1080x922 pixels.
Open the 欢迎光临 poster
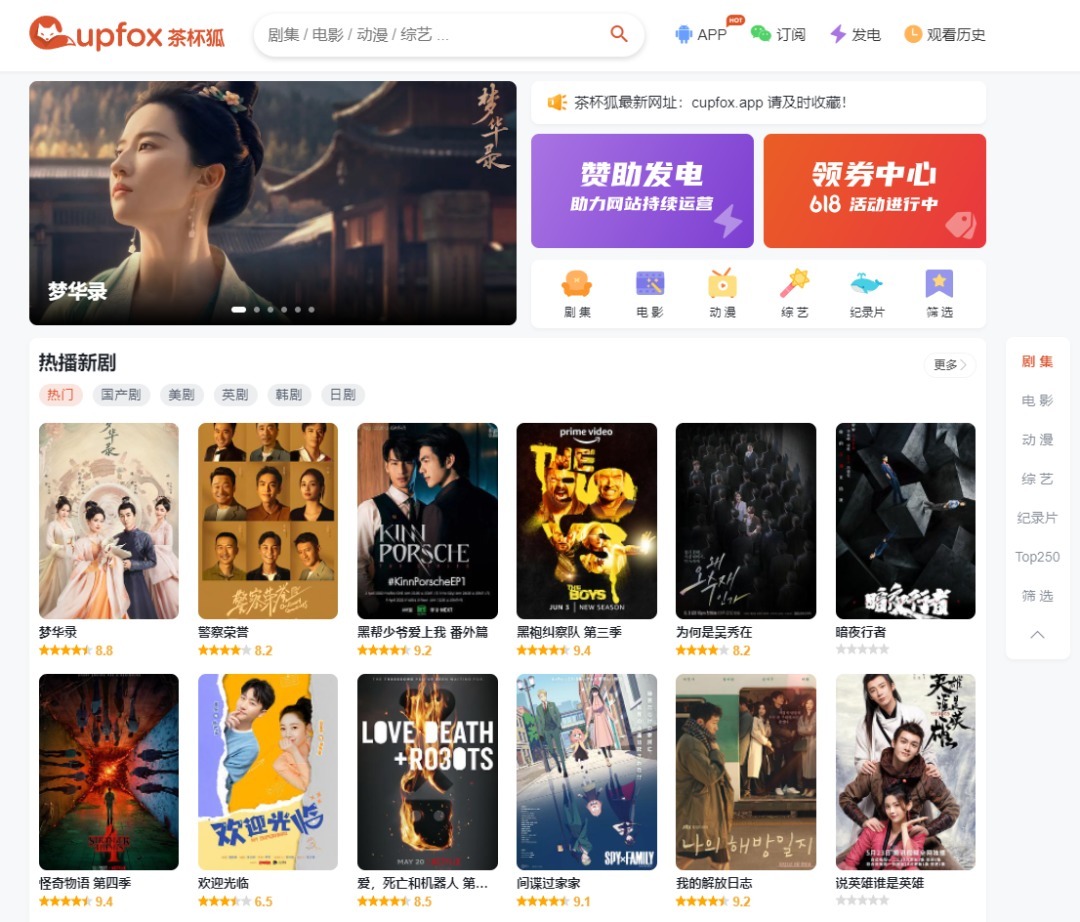268,772
